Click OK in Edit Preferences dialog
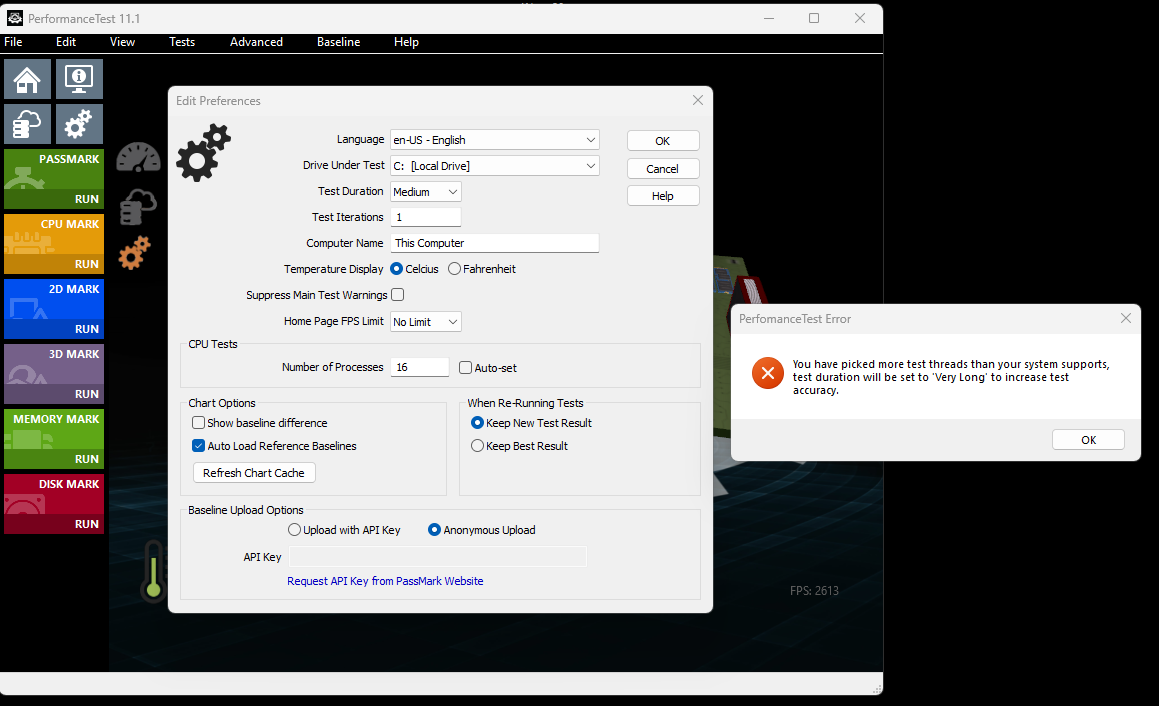This screenshot has width=1159, height=706. tap(663, 140)
